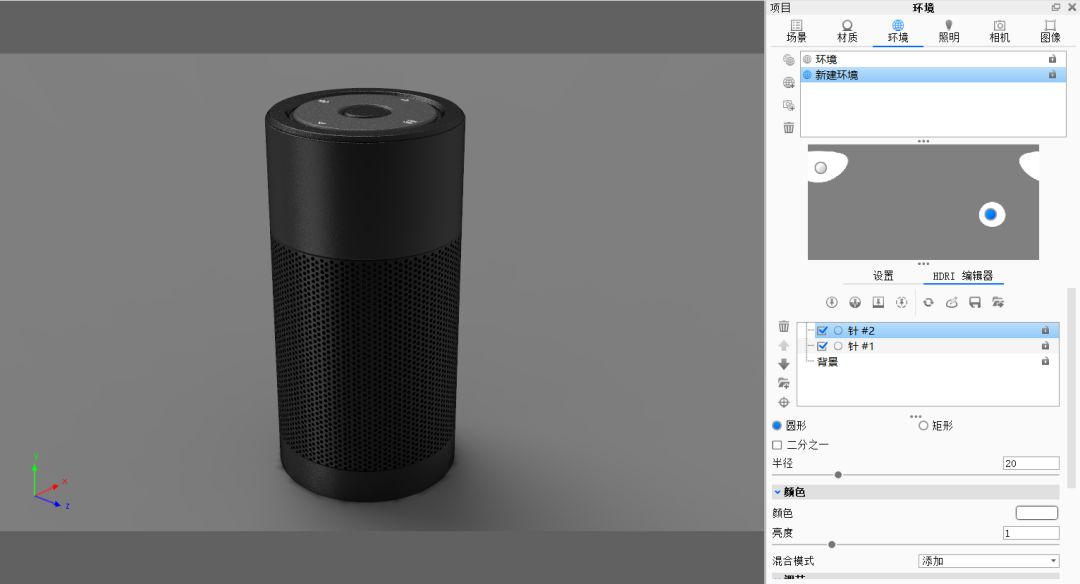Click the add environment from image icon
Screen dimensions: 1080x584
[789, 105]
